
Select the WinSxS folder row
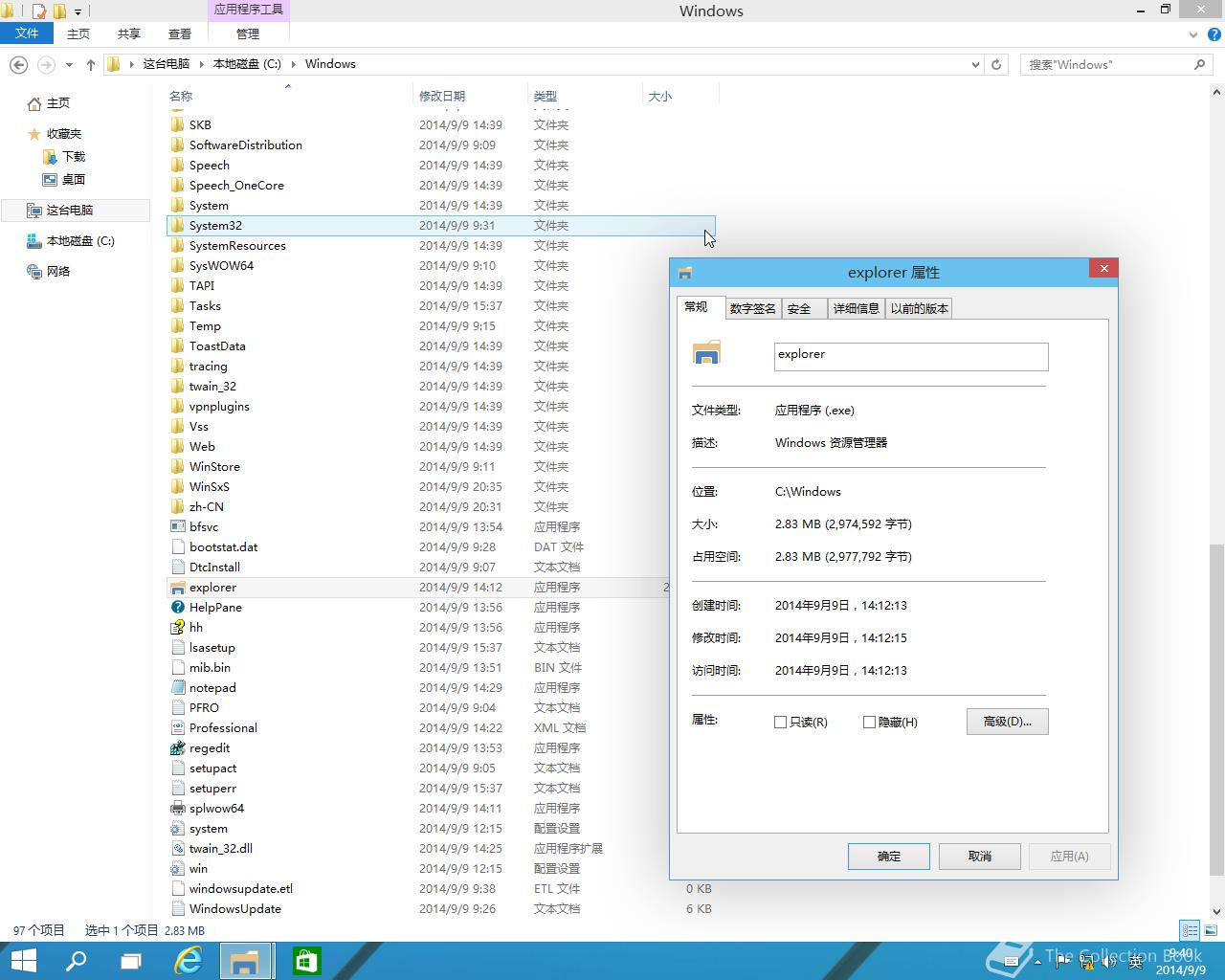pyautogui.click(x=441, y=486)
